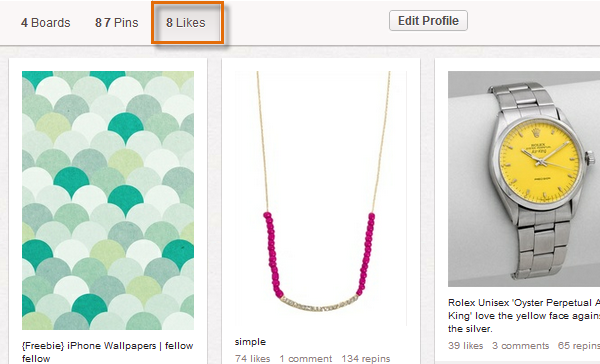Show the 134 repins of the necklace pin
The width and height of the screenshot is (600, 364).
click(366, 359)
